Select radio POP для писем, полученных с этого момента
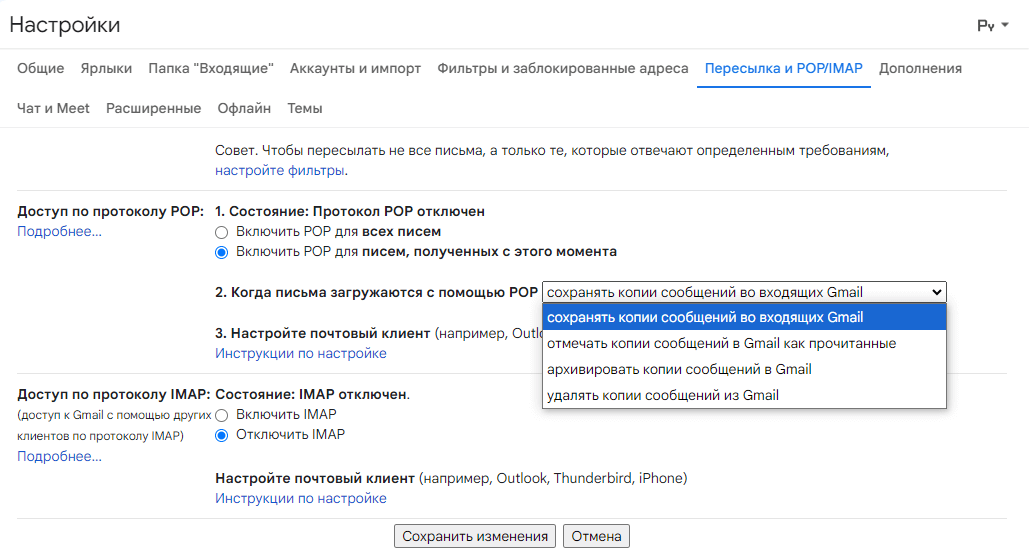The height and width of the screenshot is (556, 1029). point(222,253)
